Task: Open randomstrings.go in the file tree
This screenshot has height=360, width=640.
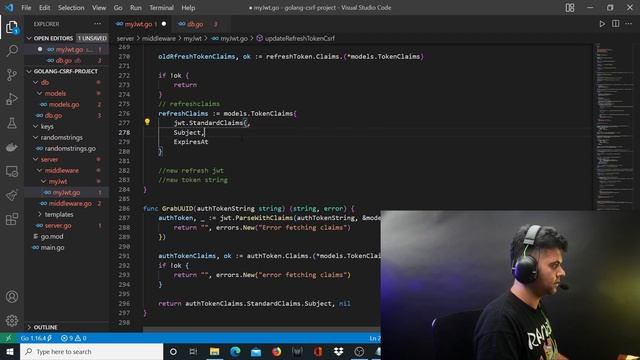Action: coord(70,149)
